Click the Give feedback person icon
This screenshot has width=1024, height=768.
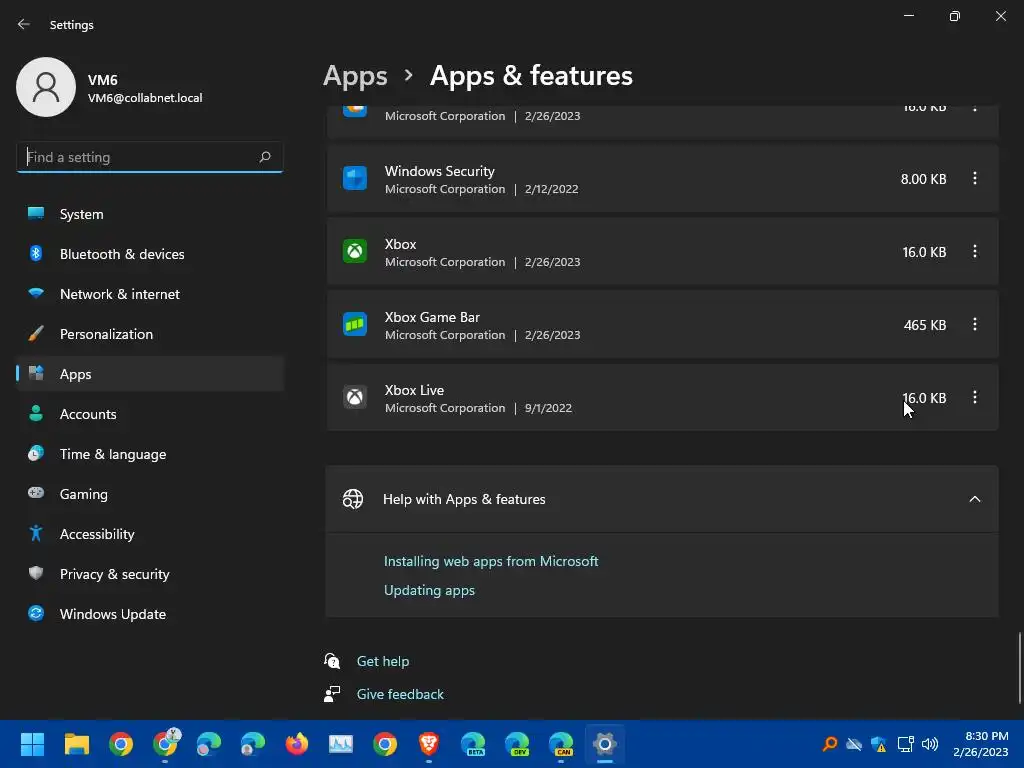point(332,694)
